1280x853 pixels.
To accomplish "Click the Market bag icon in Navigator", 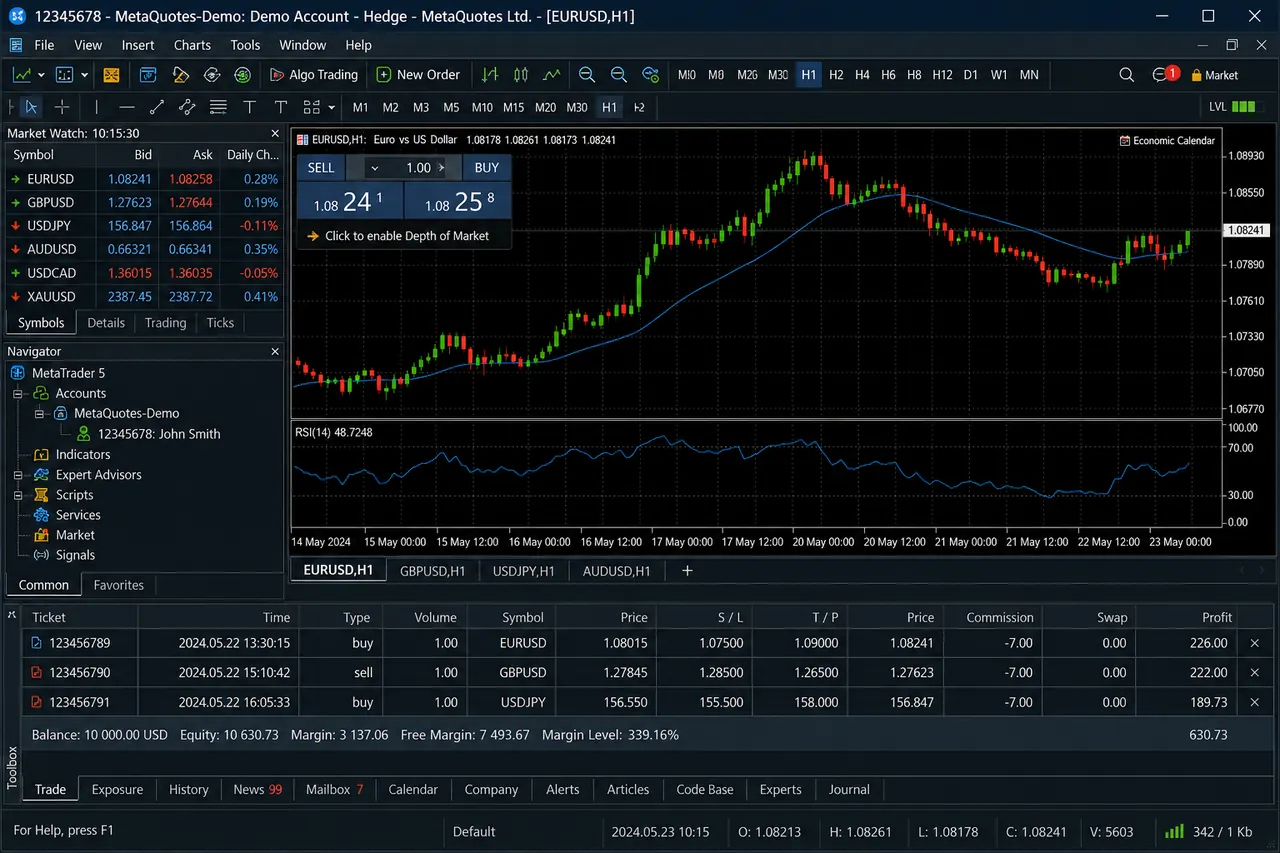I will pos(41,535).
